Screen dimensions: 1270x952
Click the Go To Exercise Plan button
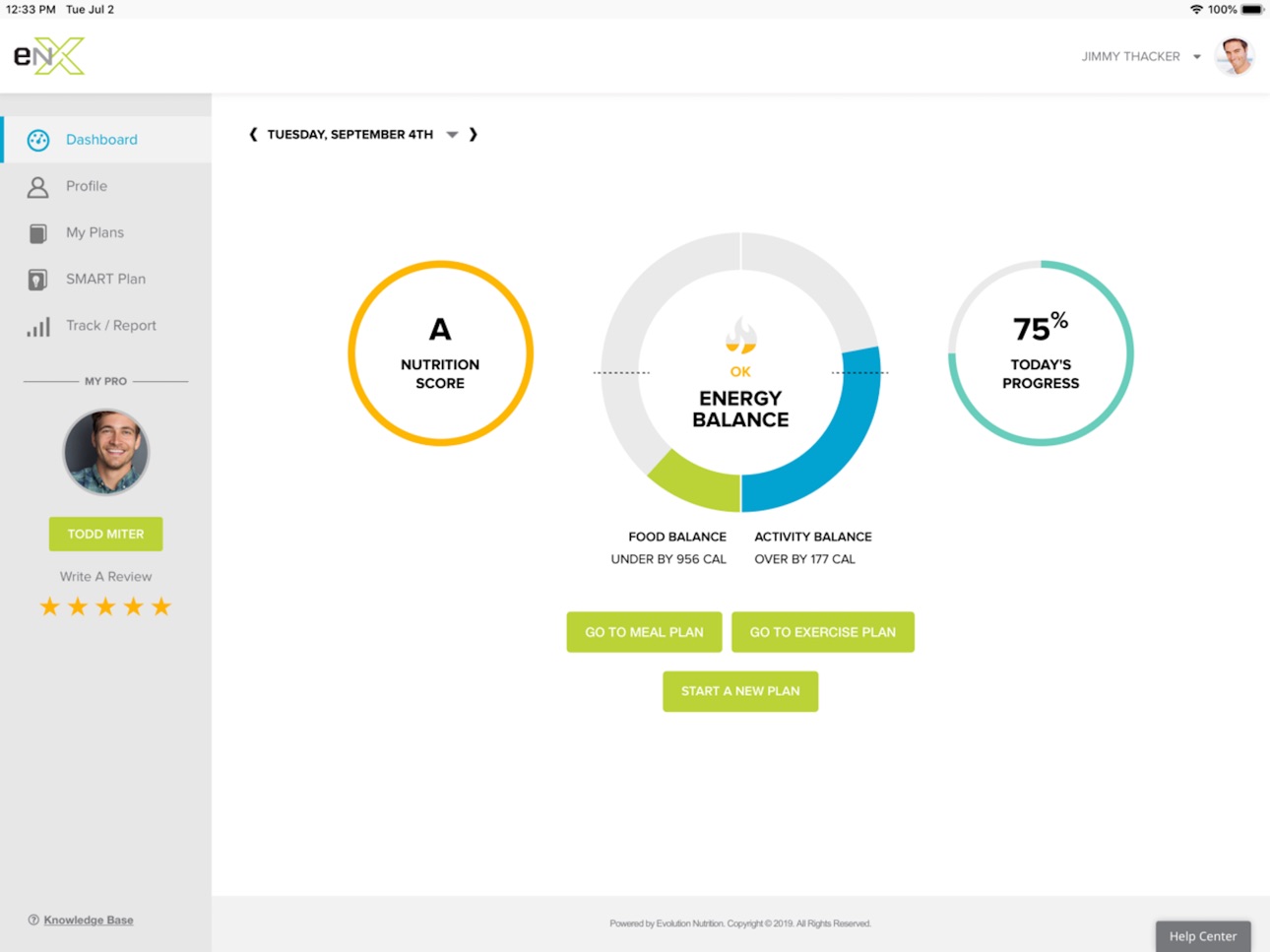click(823, 632)
